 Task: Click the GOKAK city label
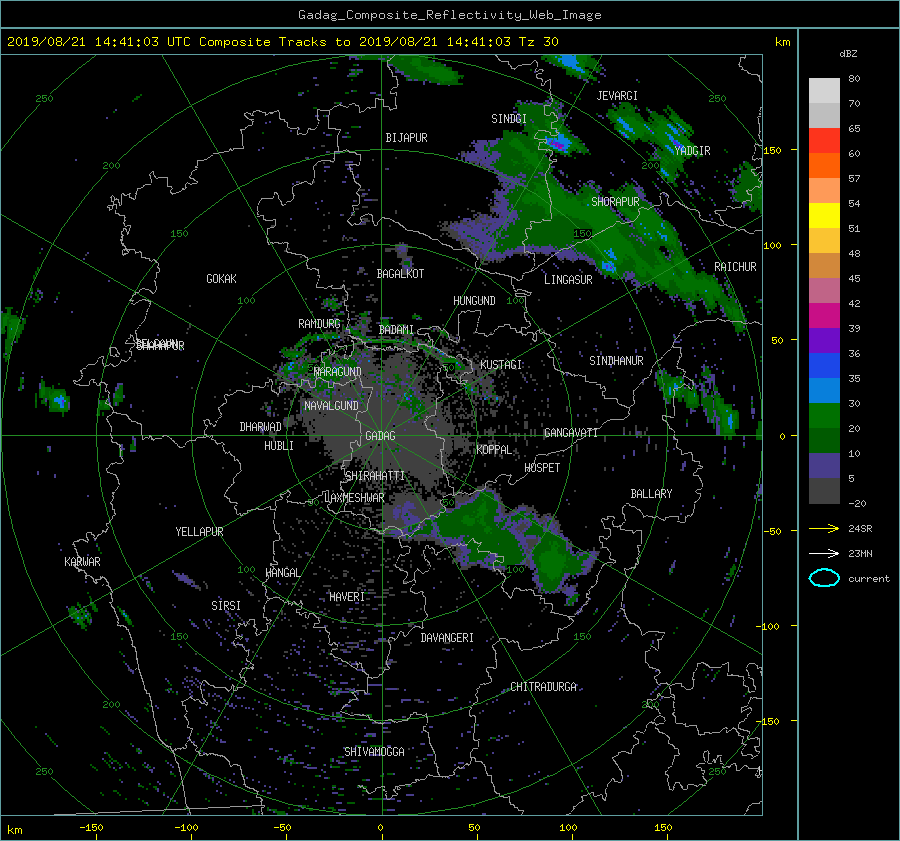point(221,279)
